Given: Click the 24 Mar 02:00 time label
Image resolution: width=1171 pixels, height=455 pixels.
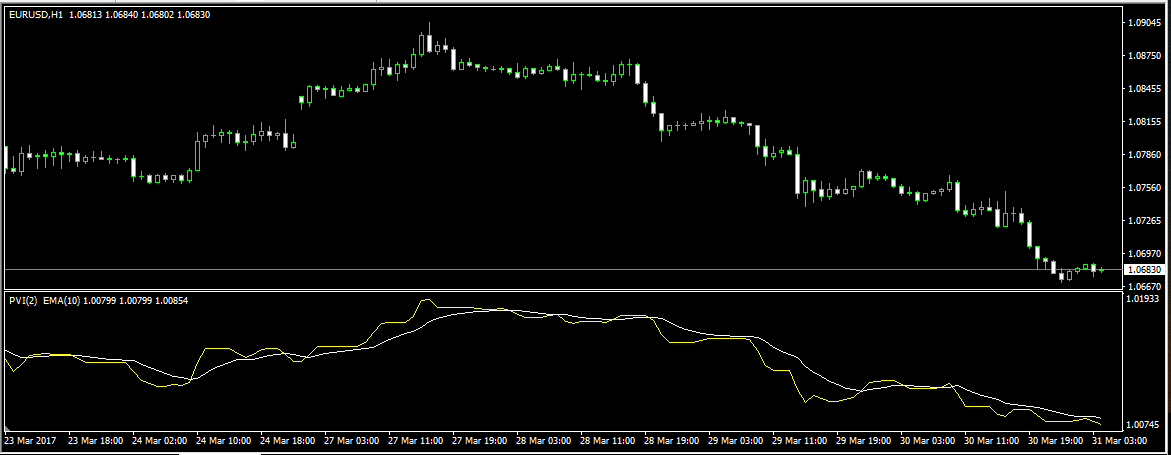Looking at the screenshot, I should (160, 440).
